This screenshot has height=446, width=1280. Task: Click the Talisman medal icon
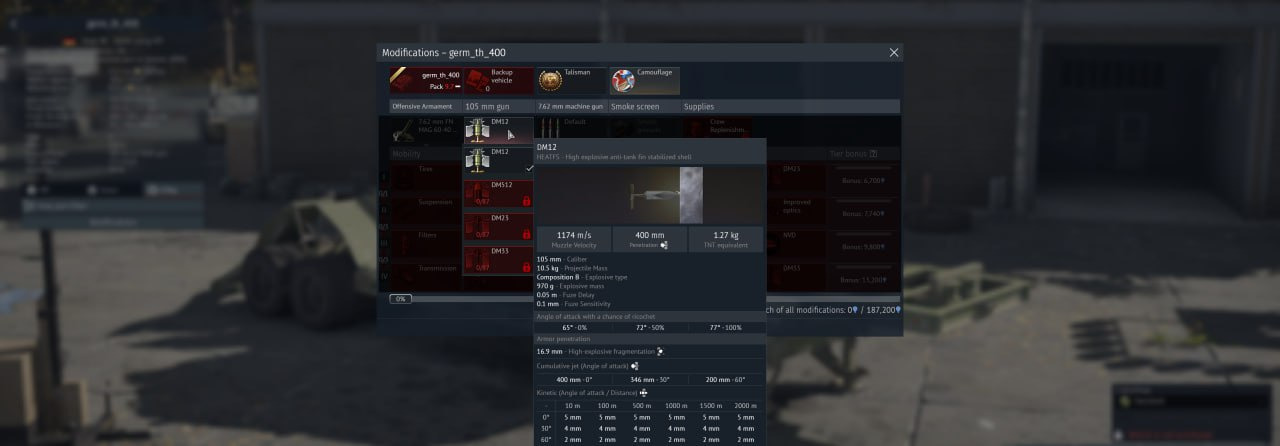[550, 81]
